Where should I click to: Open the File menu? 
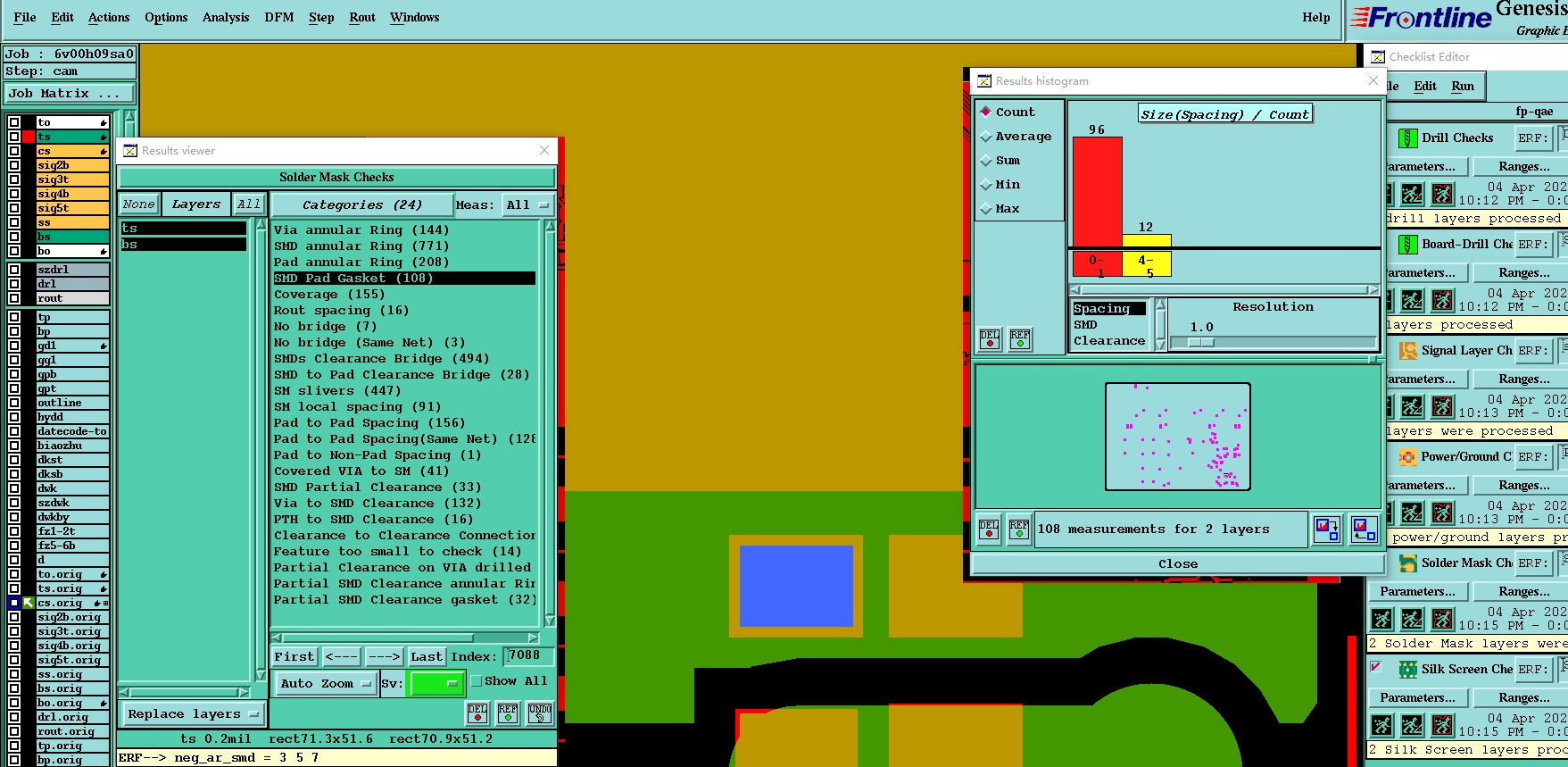coord(25,17)
